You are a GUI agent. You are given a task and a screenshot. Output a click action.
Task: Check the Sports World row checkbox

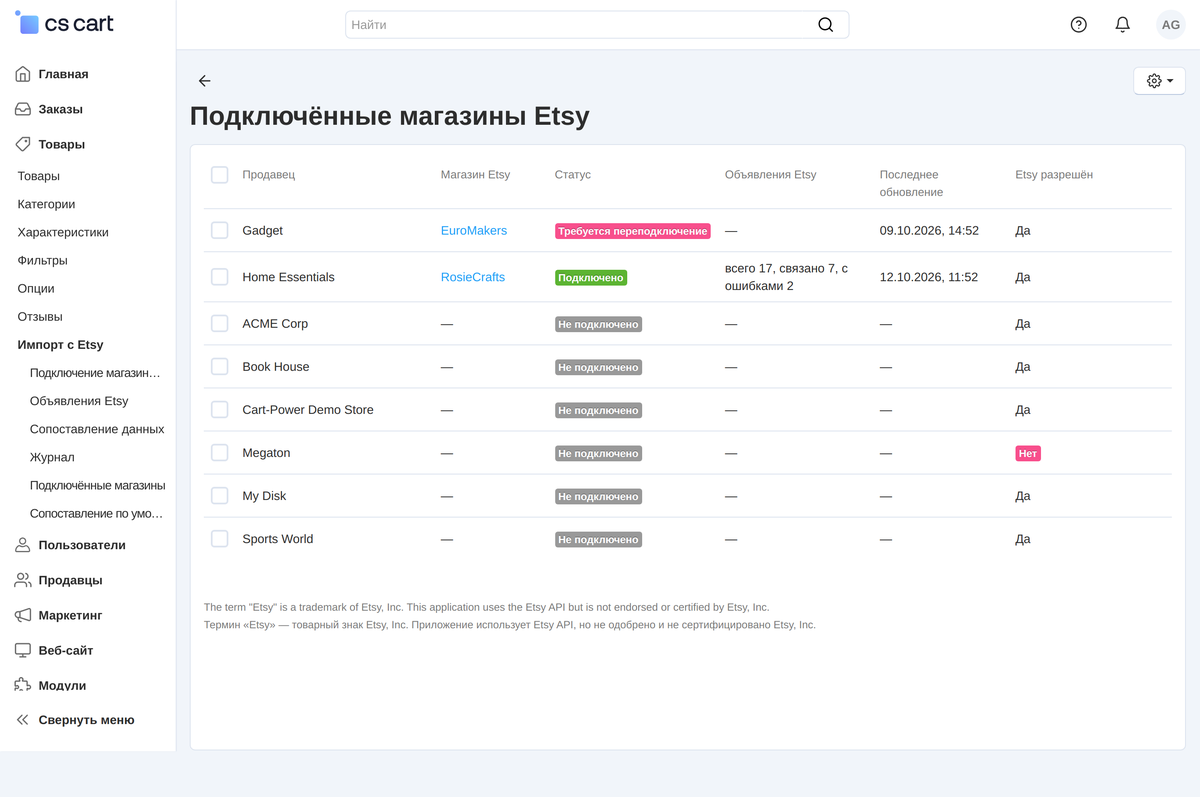[x=220, y=539]
